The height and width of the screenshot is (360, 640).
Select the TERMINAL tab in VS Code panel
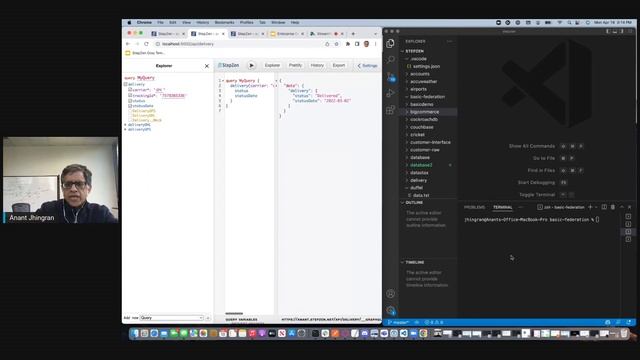502,207
